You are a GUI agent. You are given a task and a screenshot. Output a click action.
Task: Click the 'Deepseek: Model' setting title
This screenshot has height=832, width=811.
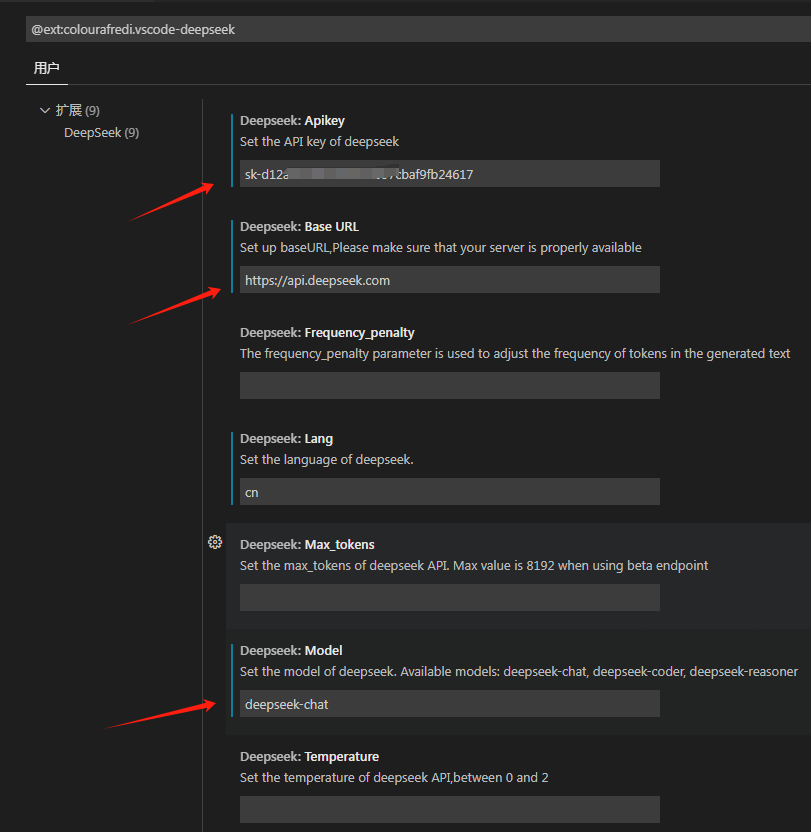tap(291, 651)
